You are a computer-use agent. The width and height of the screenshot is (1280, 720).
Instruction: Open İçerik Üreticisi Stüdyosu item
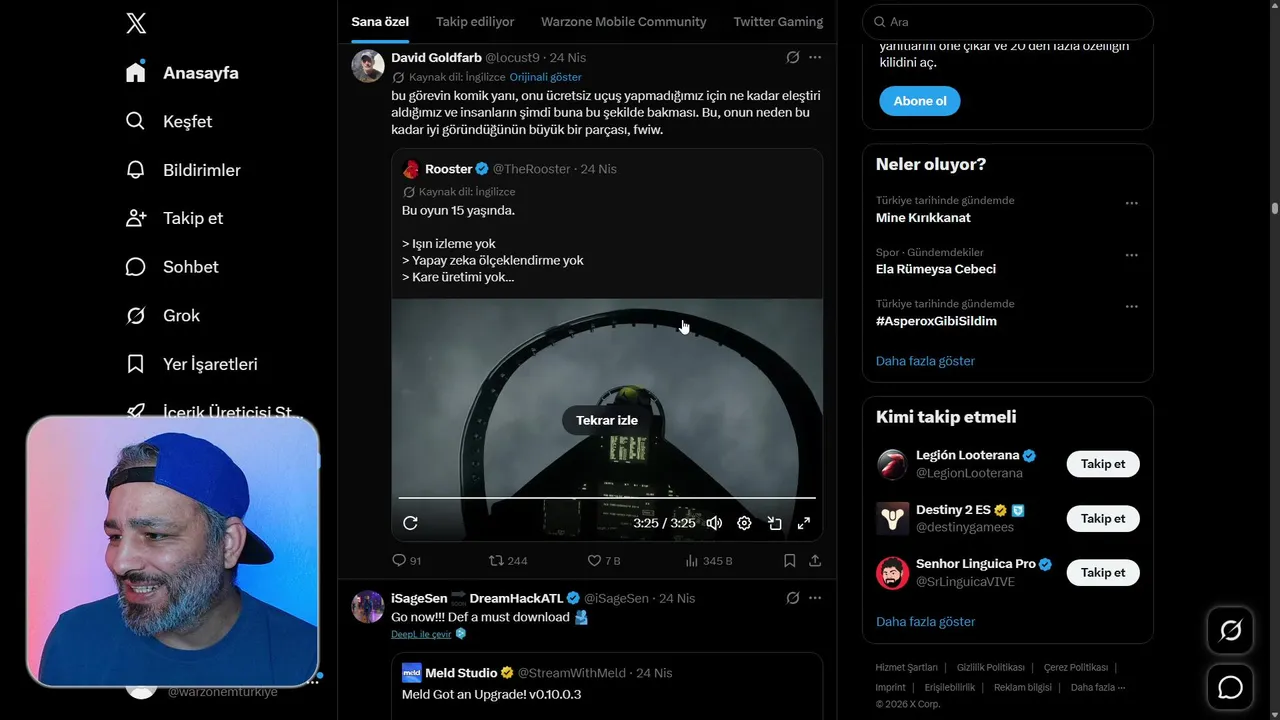pos(214,412)
